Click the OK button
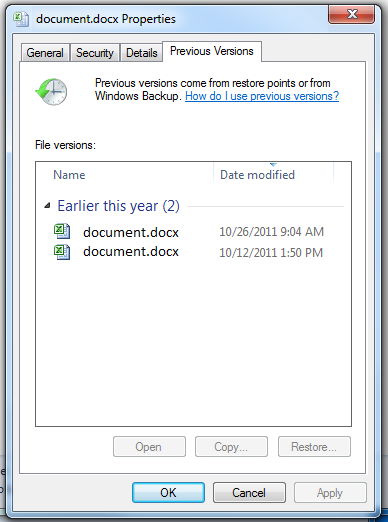This screenshot has width=388, height=522. [x=168, y=492]
